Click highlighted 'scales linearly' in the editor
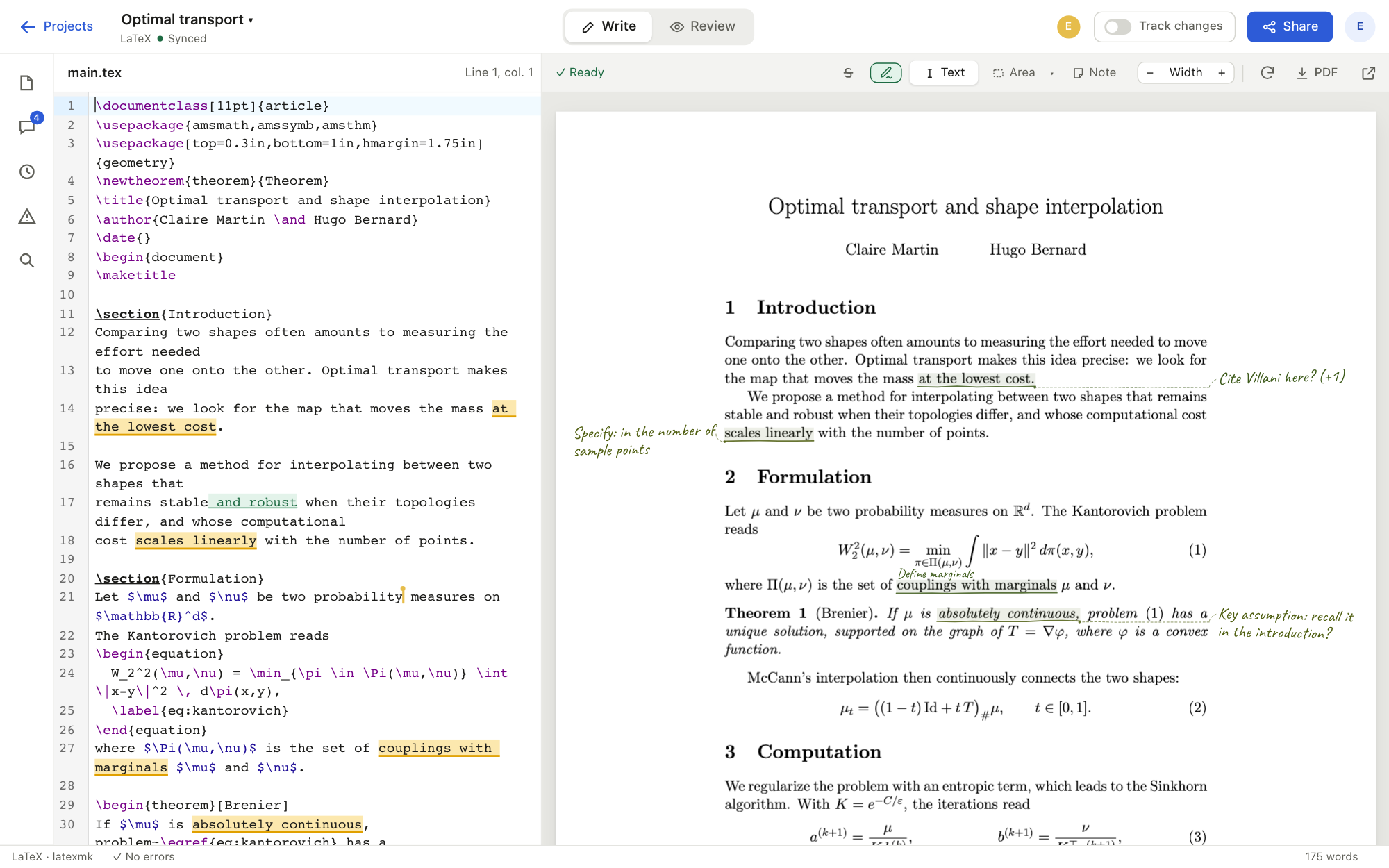 196,541
